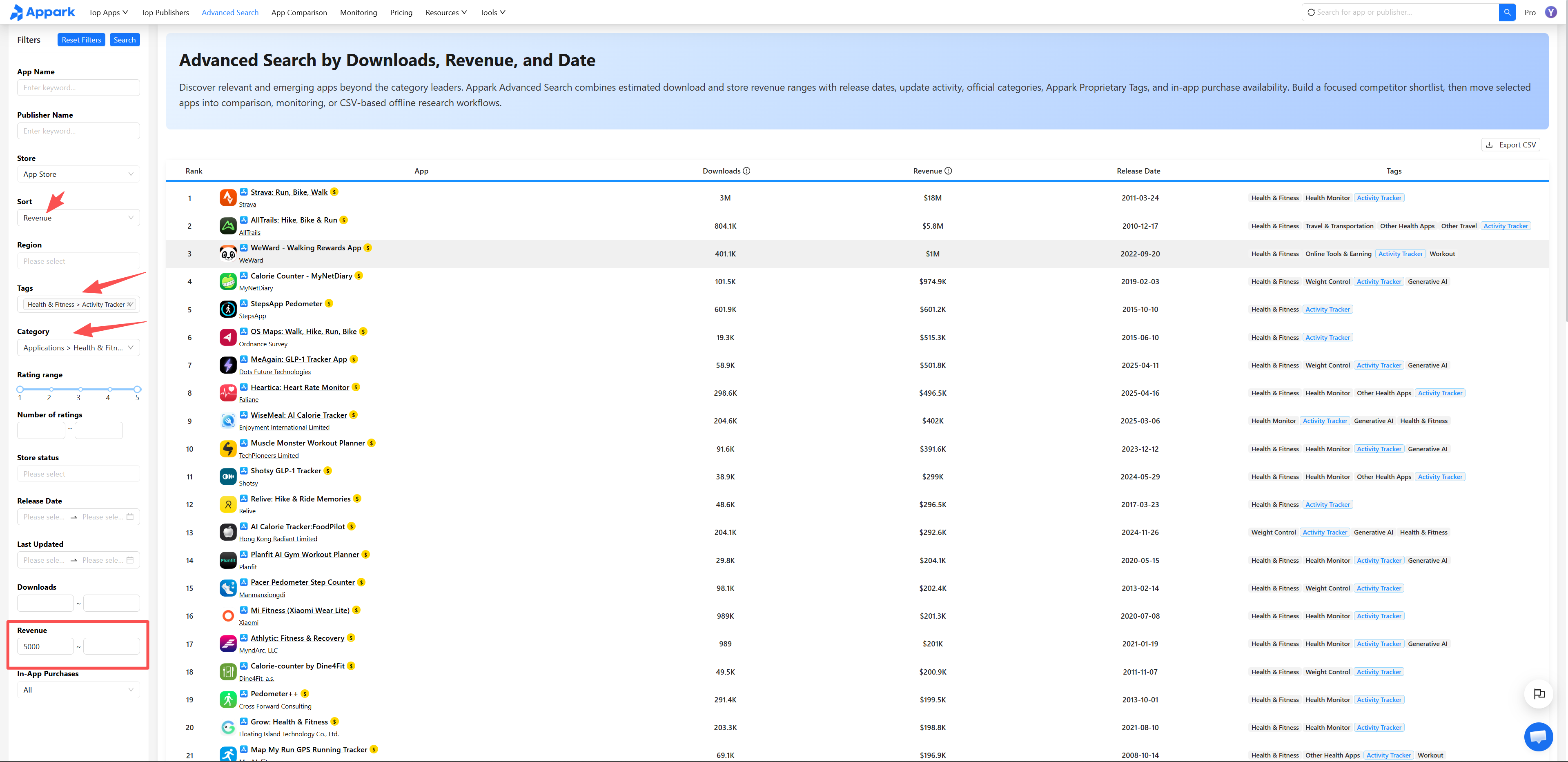This screenshot has height=762, width=1568.
Task: Open the App Comparison page
Action: click(x=299, y=12)
